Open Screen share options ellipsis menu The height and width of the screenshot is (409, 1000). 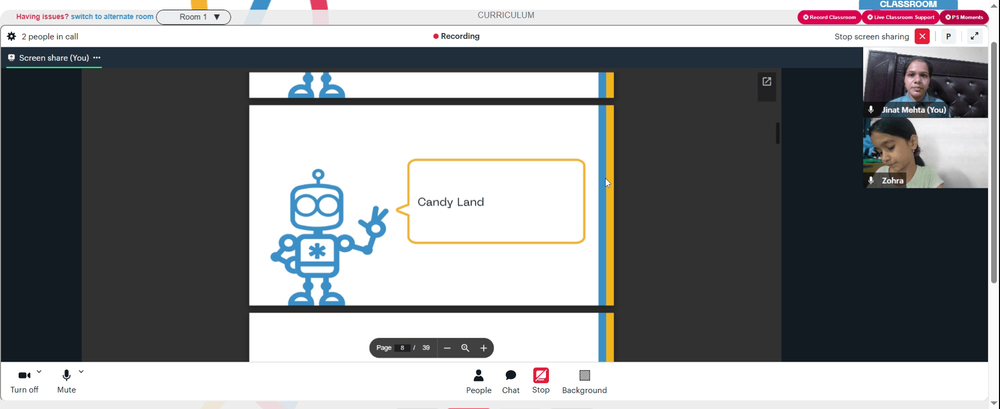pos(97,57)
